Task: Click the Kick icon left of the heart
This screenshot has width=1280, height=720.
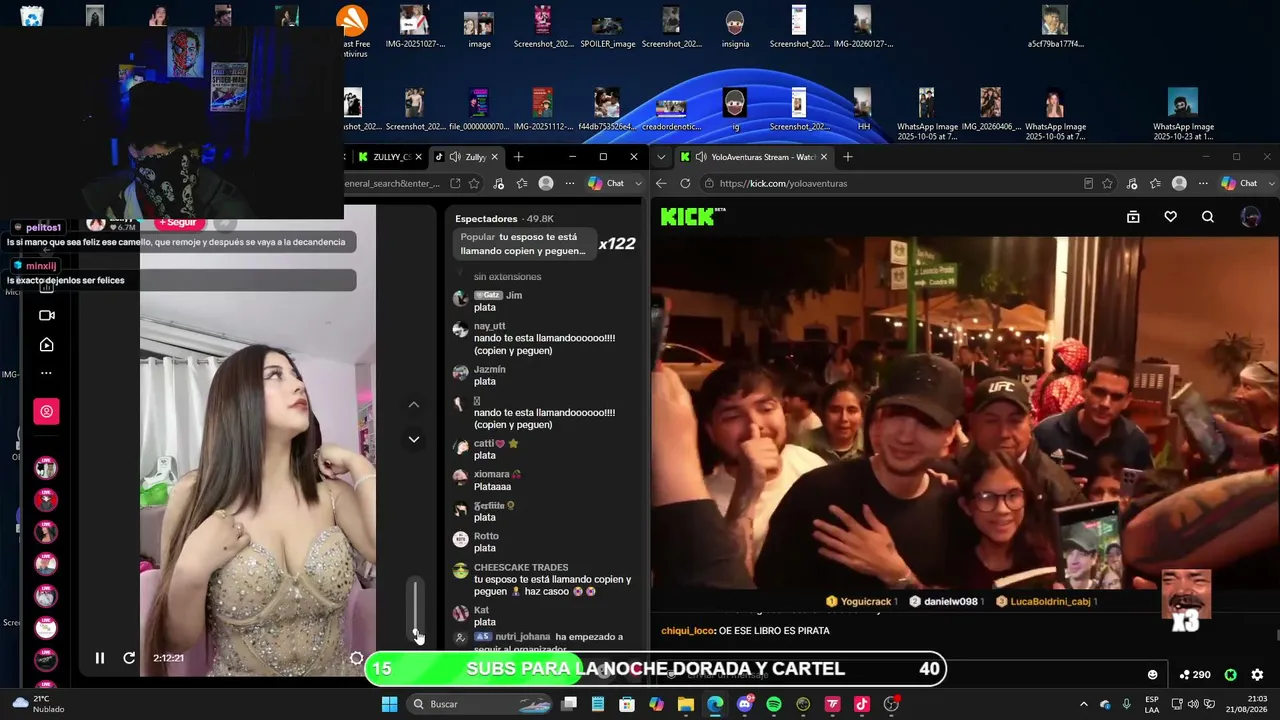Action: [1133, 217]
